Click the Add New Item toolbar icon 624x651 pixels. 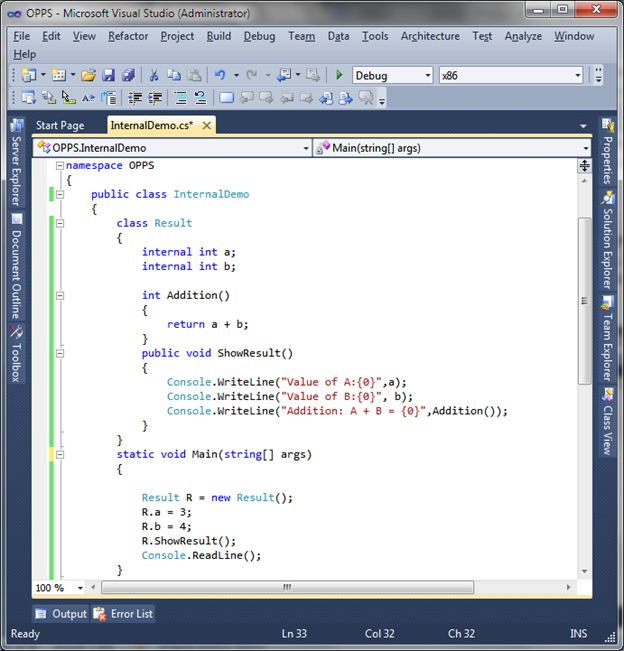click(59, 75)
